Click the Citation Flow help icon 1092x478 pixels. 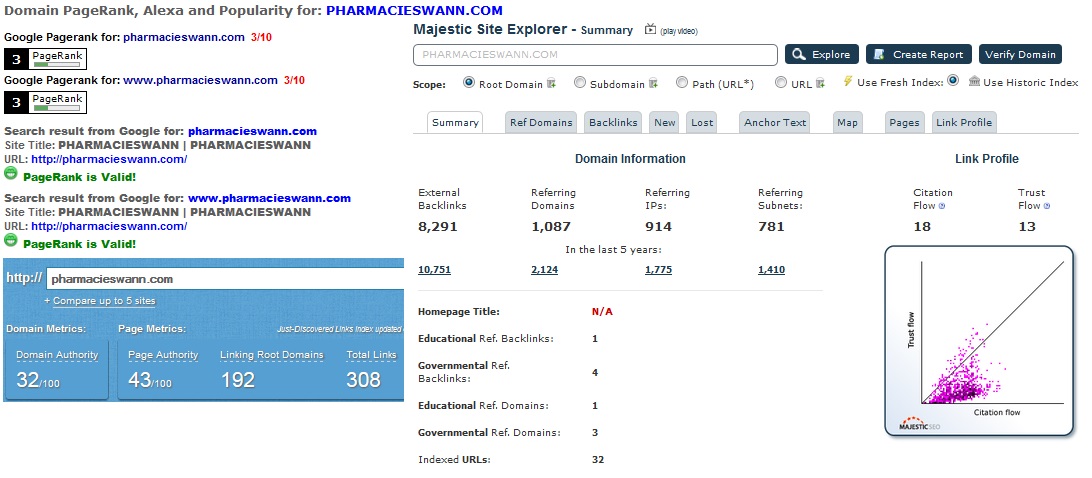point(942,206)
